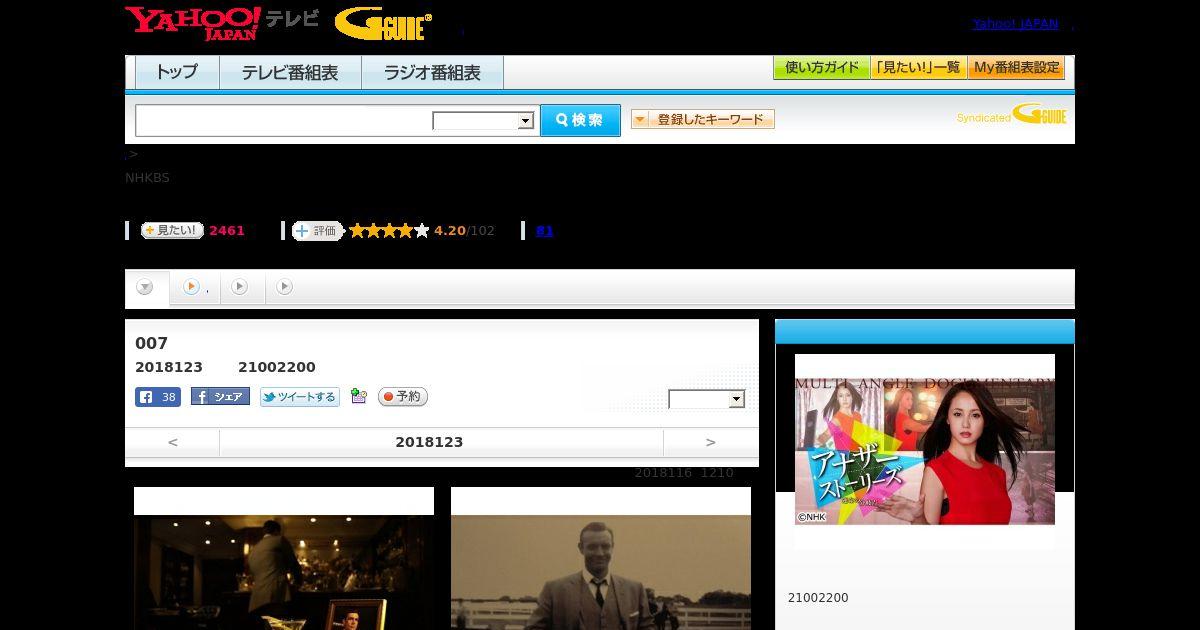Select the first down-arrow program tab

[145, 287]
